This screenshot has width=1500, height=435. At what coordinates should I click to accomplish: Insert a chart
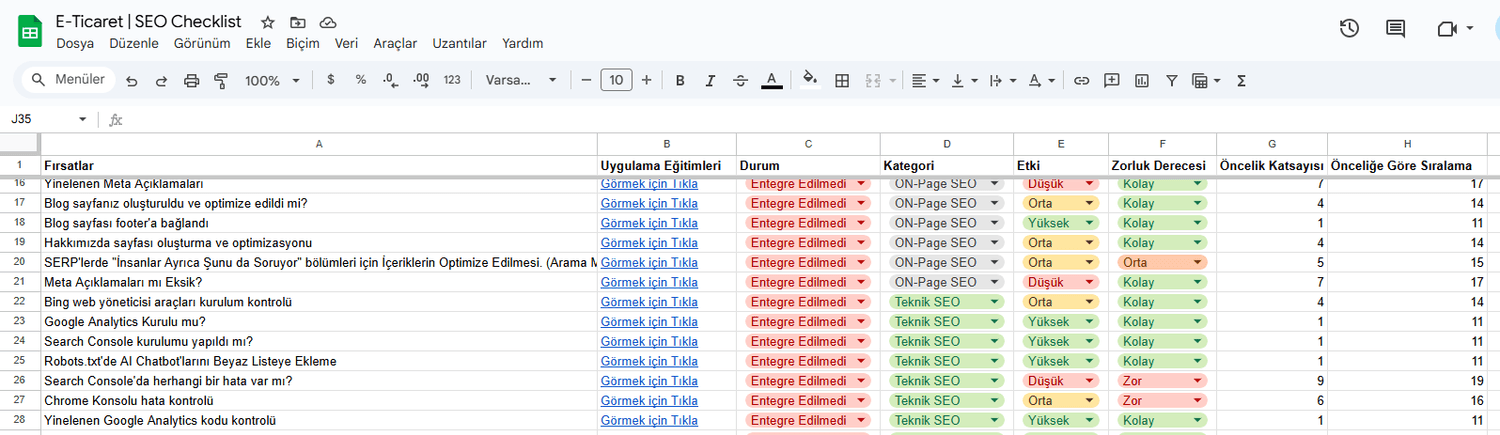[1141, 80]
